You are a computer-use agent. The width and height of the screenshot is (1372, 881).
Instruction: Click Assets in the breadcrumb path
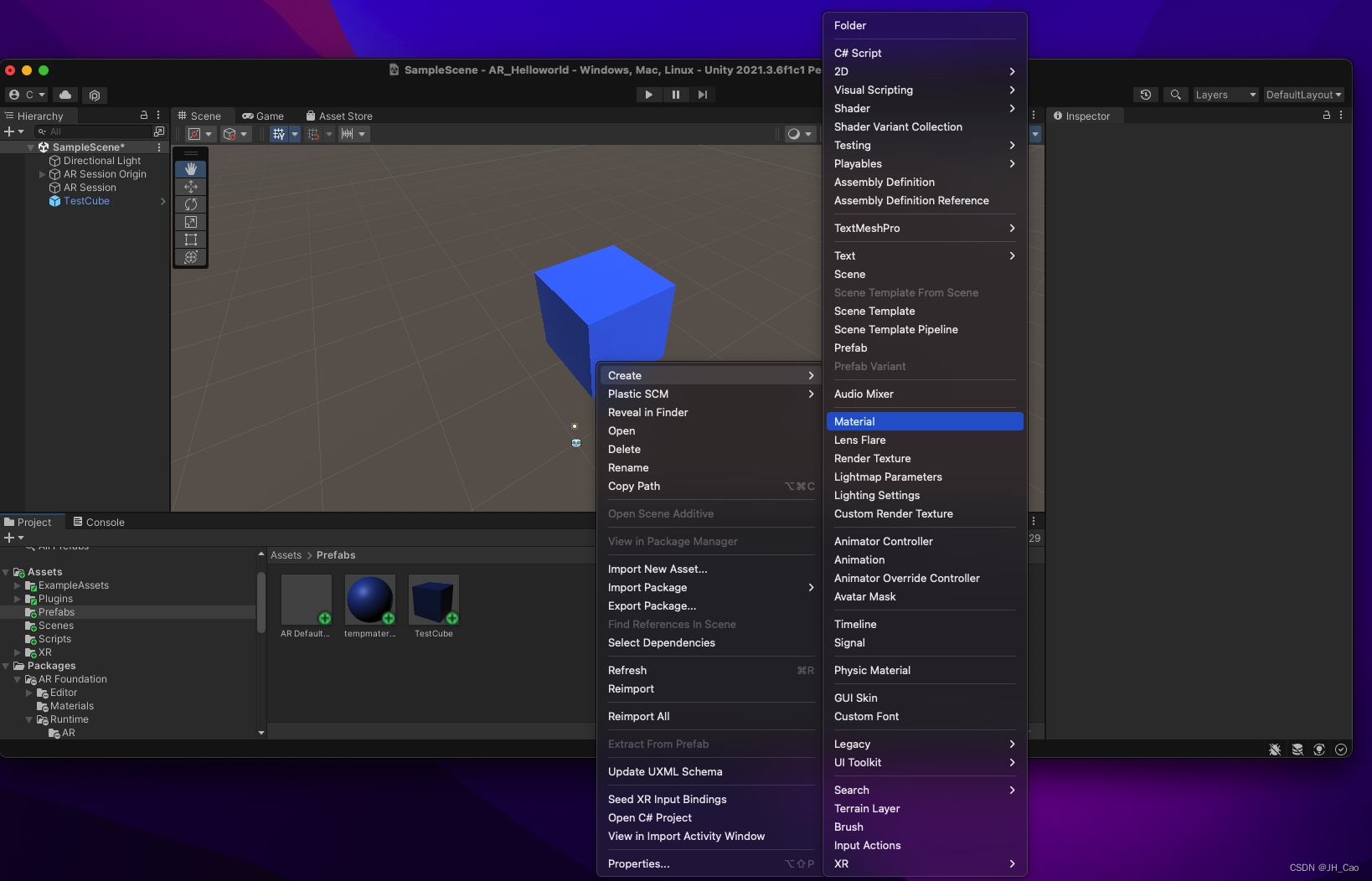[286, 555]
